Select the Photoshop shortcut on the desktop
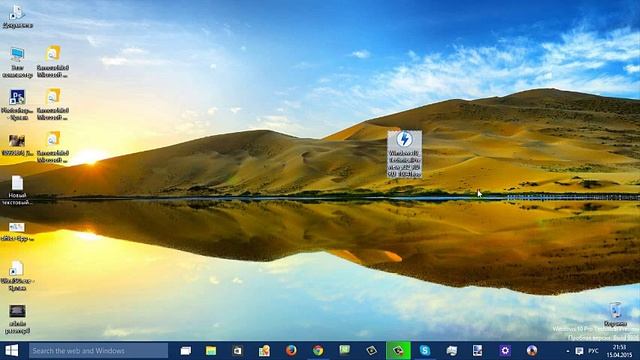640x360 pixels. click(17, 105)
